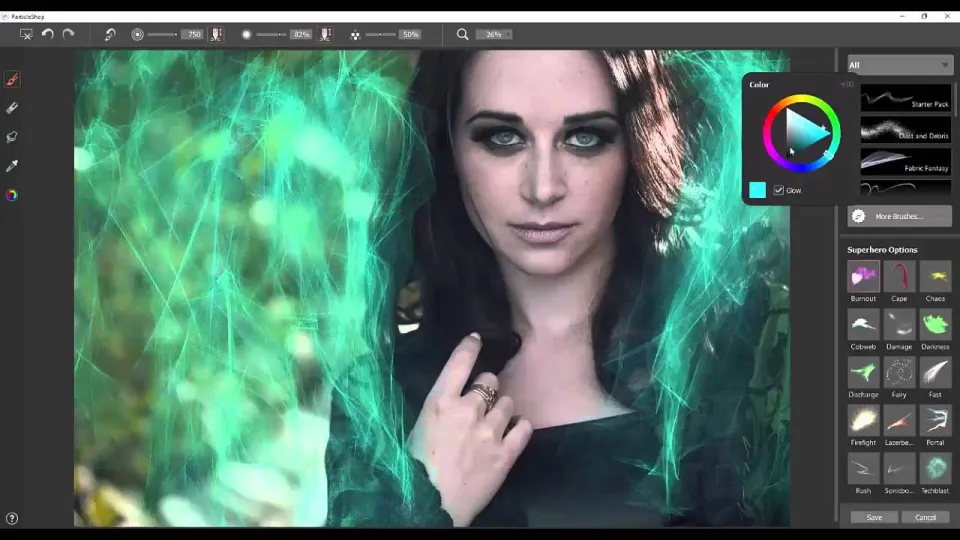Image resolution: width=960 pixels, height=540 pixels.
Task: Redo the last stroke
Action: pos(69,34)
